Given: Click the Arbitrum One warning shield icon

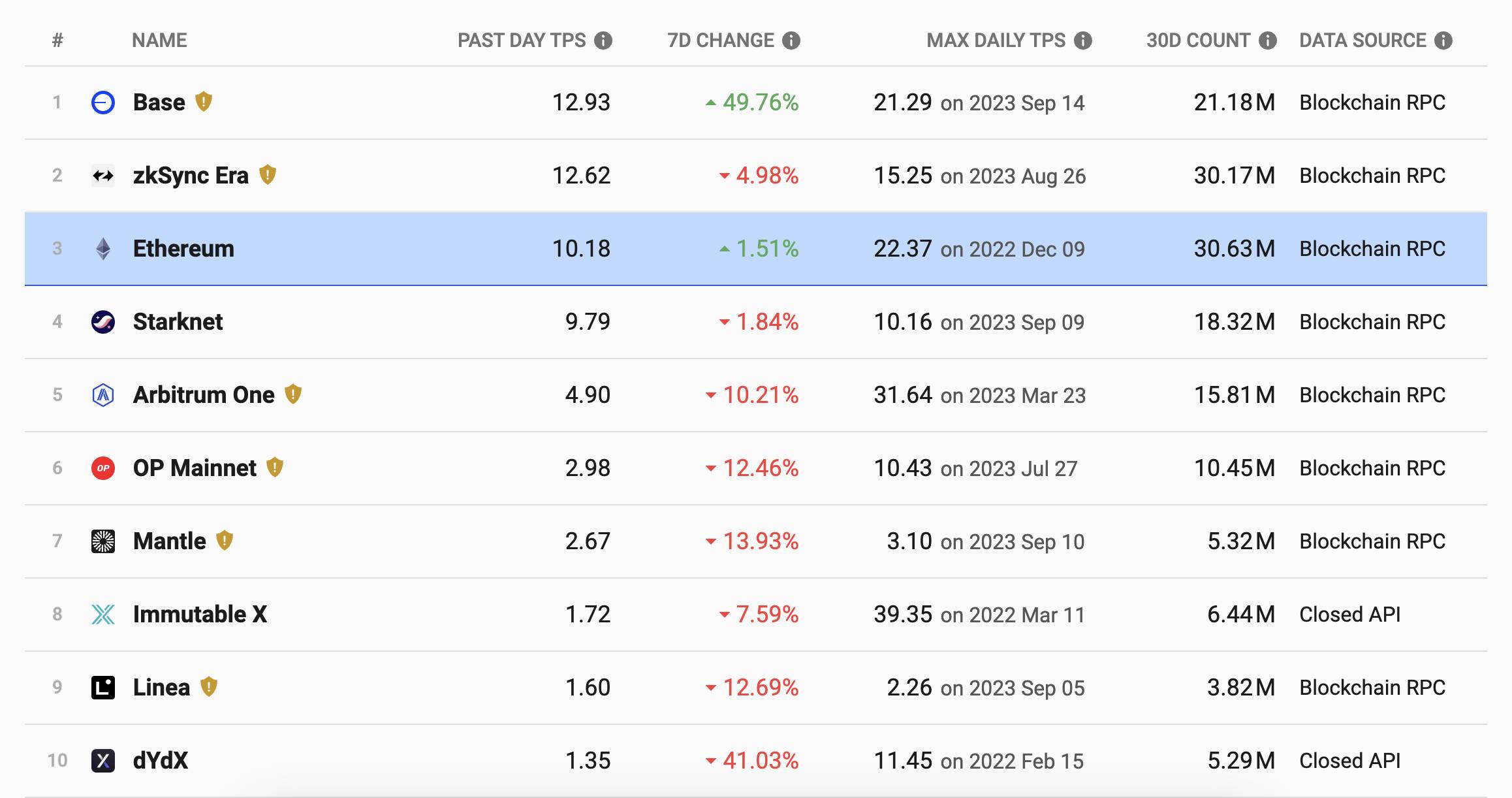Looking at the screenshot, I should pos(293,394).
